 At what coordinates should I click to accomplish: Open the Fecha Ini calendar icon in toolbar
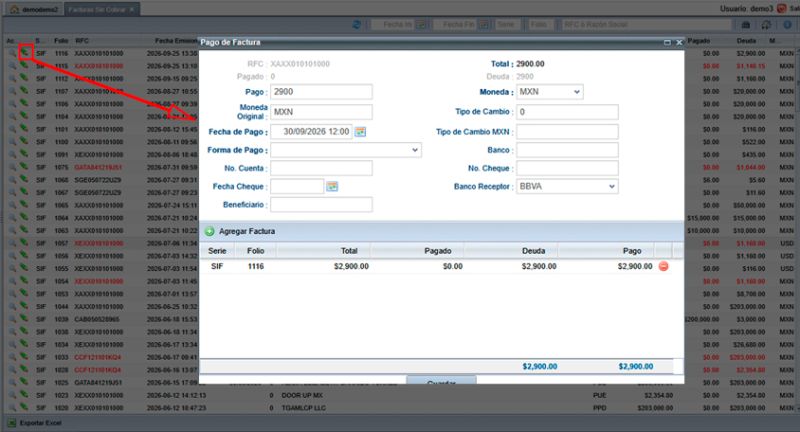click(421, 24)
